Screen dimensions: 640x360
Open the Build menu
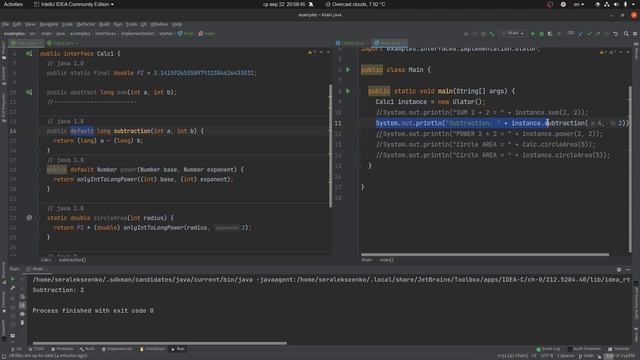[104, 24]
